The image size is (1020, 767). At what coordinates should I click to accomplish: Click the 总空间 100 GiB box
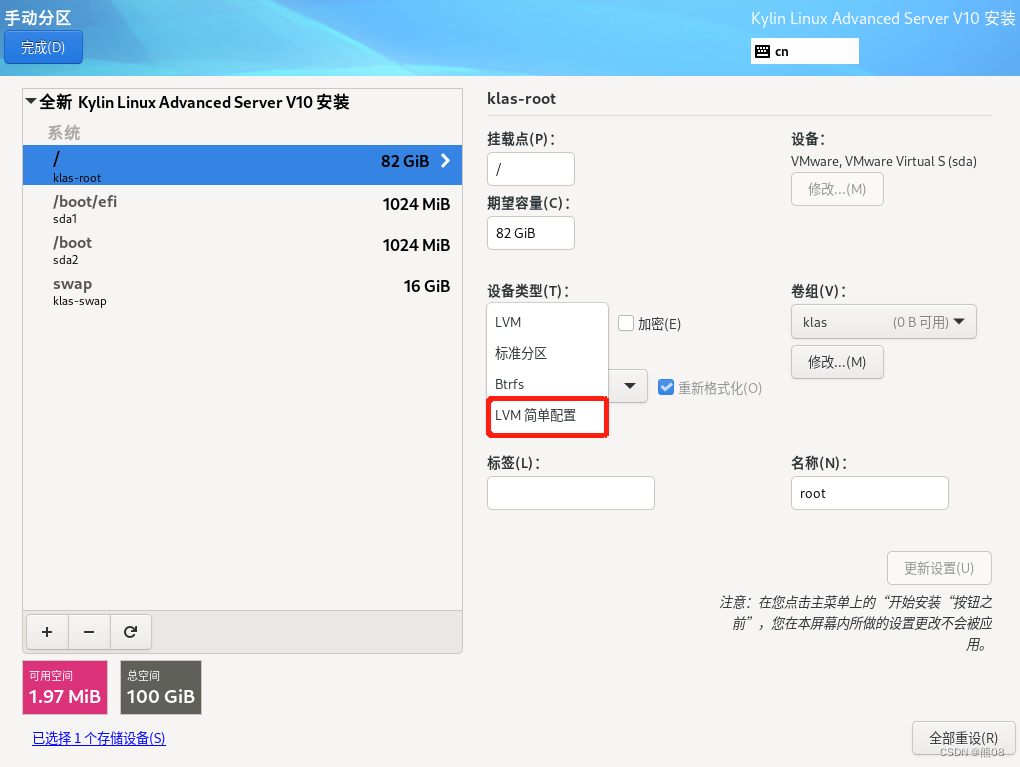(x=161, y=687)
